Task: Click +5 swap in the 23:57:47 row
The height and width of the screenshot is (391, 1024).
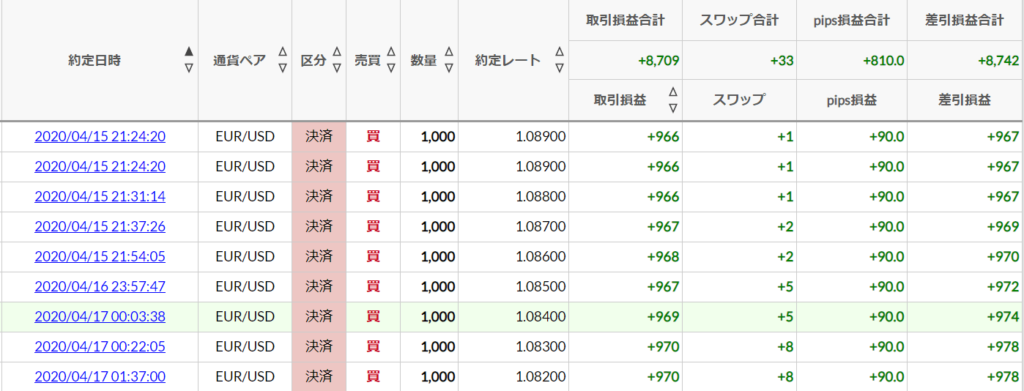Action: [x=786, y=287]
